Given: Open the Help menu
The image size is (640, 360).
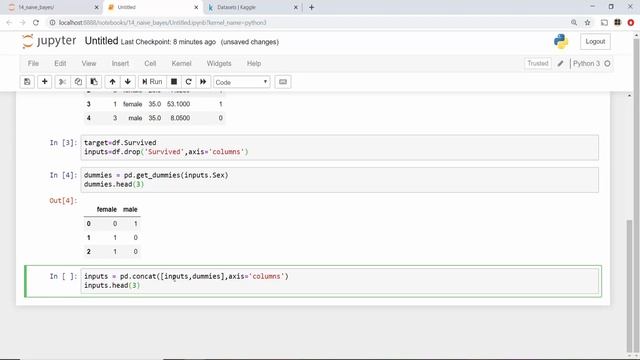Looking at the screenshot, I should [x=253, y=64].
